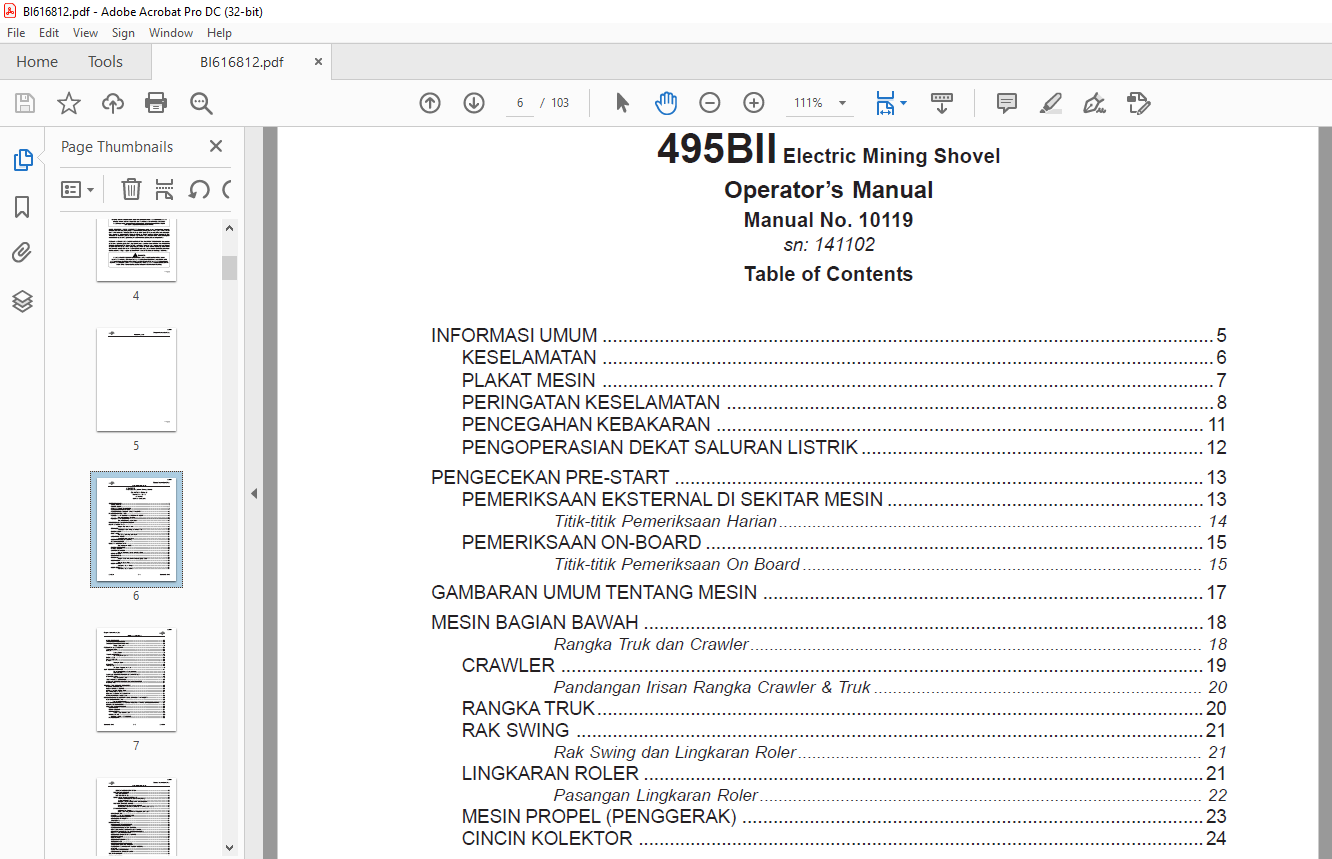
Task: Click the page number input field
Action: click(520, 103)
